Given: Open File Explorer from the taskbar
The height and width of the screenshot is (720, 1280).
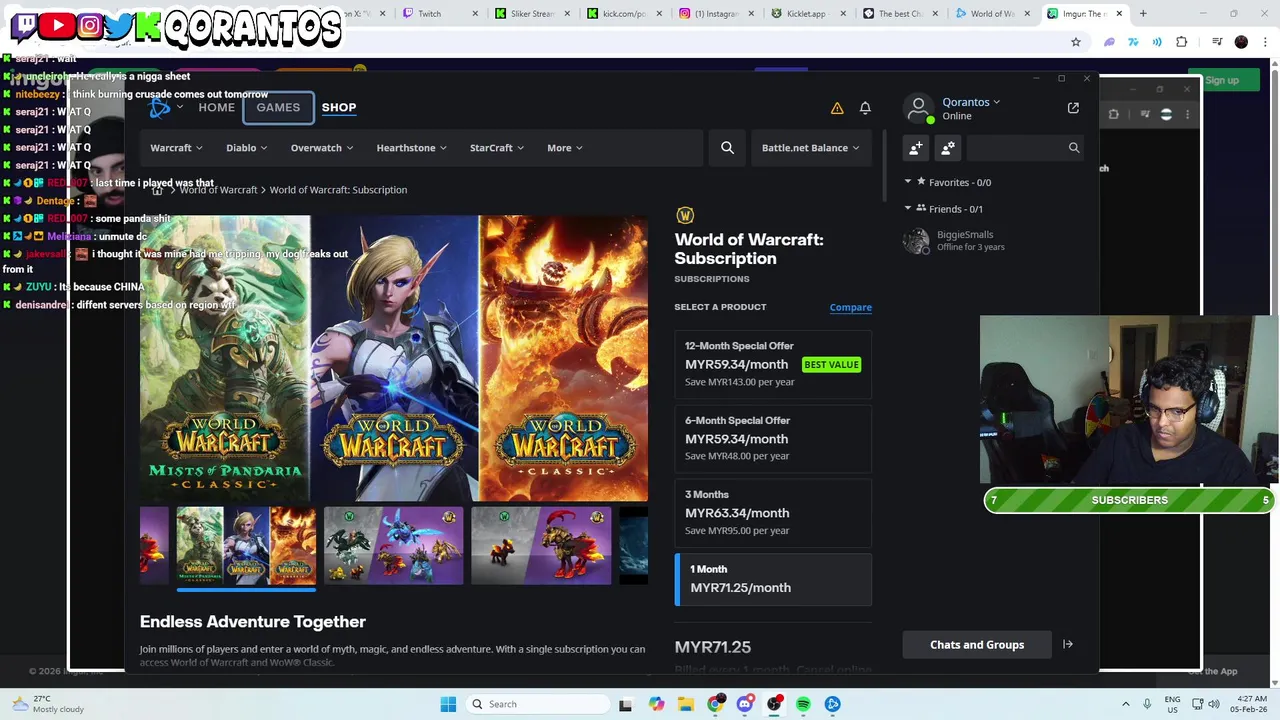Looking at the screenshot, I should 686,704.
